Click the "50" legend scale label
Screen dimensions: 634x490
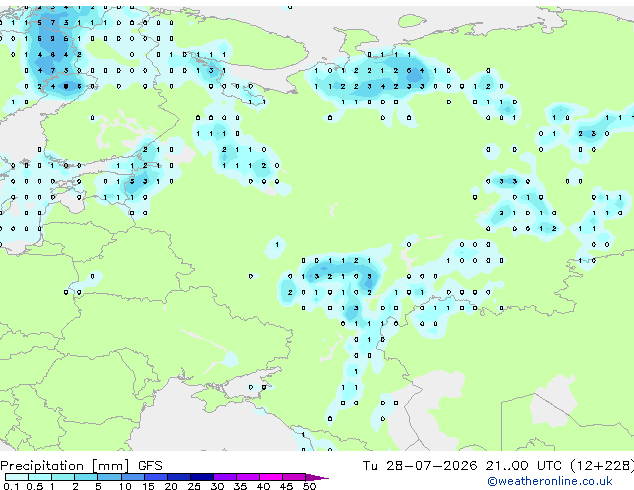tap(309, 486)
